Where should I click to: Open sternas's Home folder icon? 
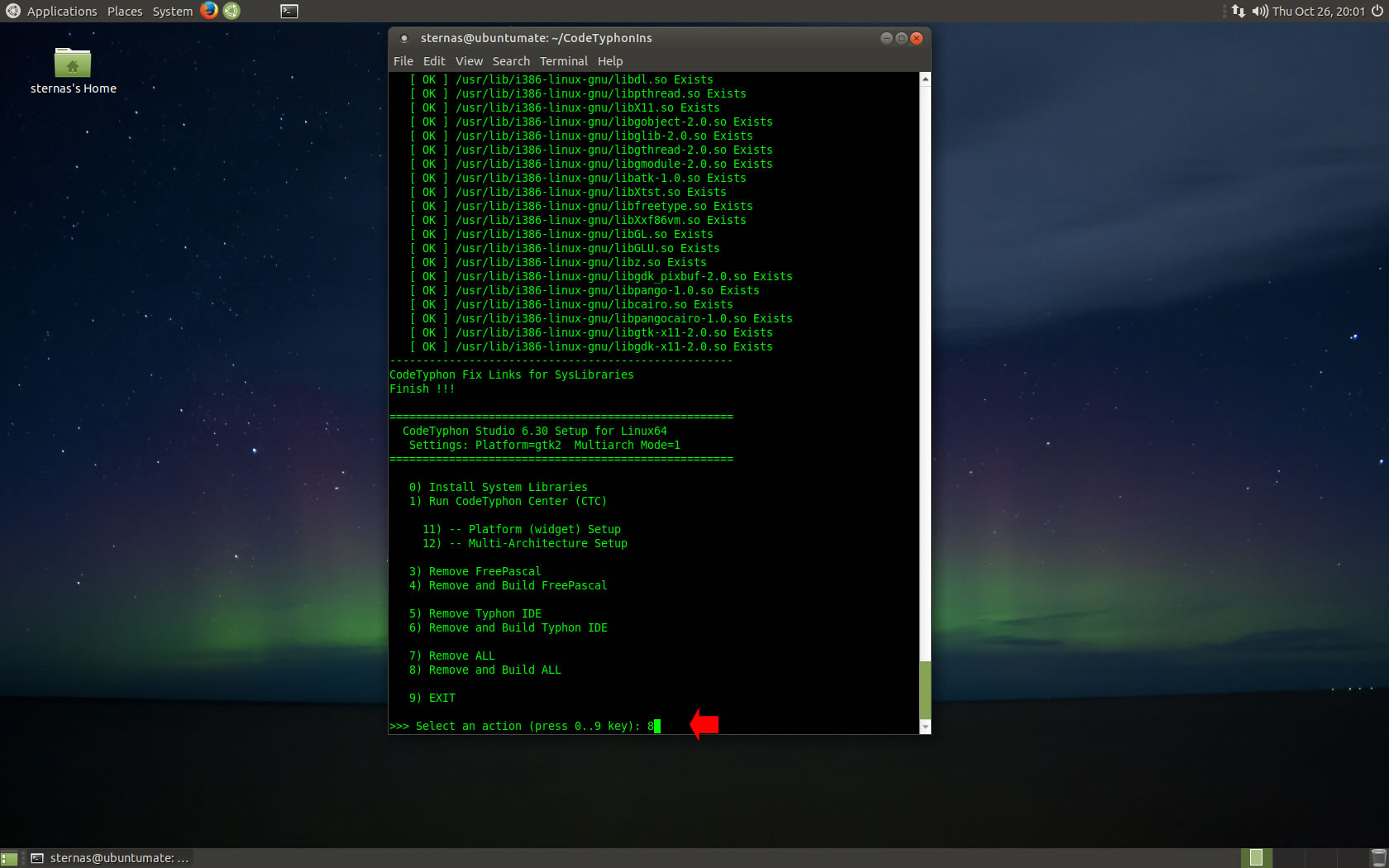[73, 71]
